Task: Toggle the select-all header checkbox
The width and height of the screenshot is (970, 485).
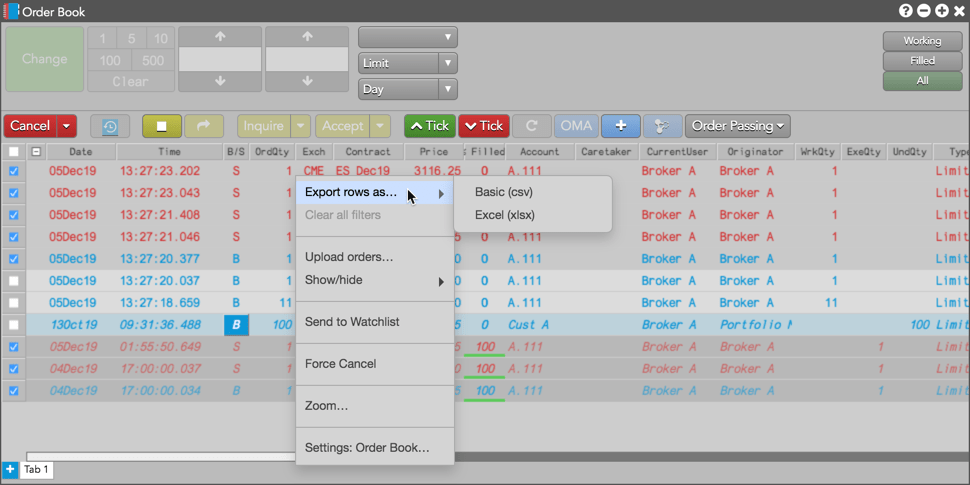Action: (x=14, y=152)
